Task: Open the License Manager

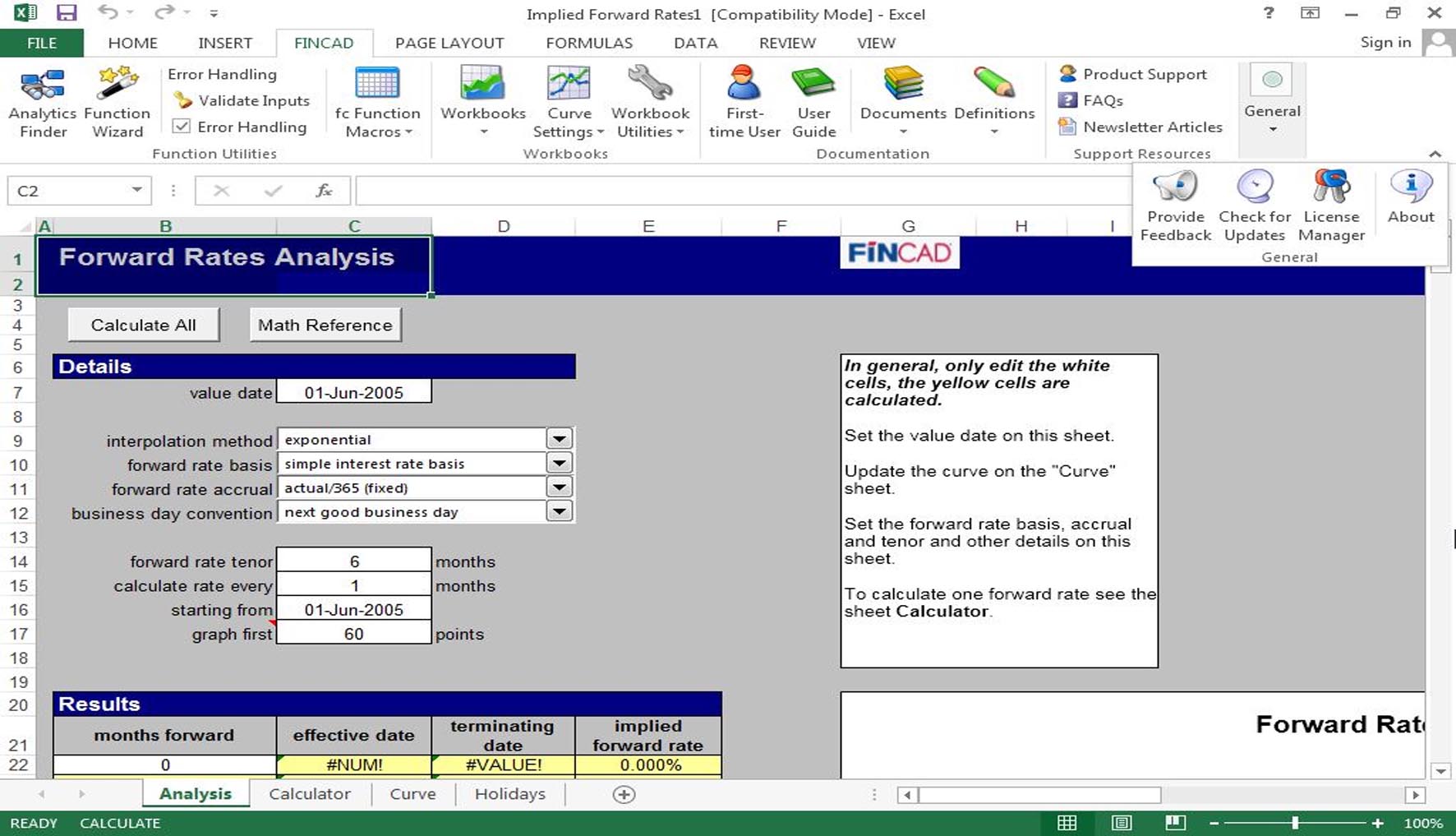Action: pos(1331,206)
